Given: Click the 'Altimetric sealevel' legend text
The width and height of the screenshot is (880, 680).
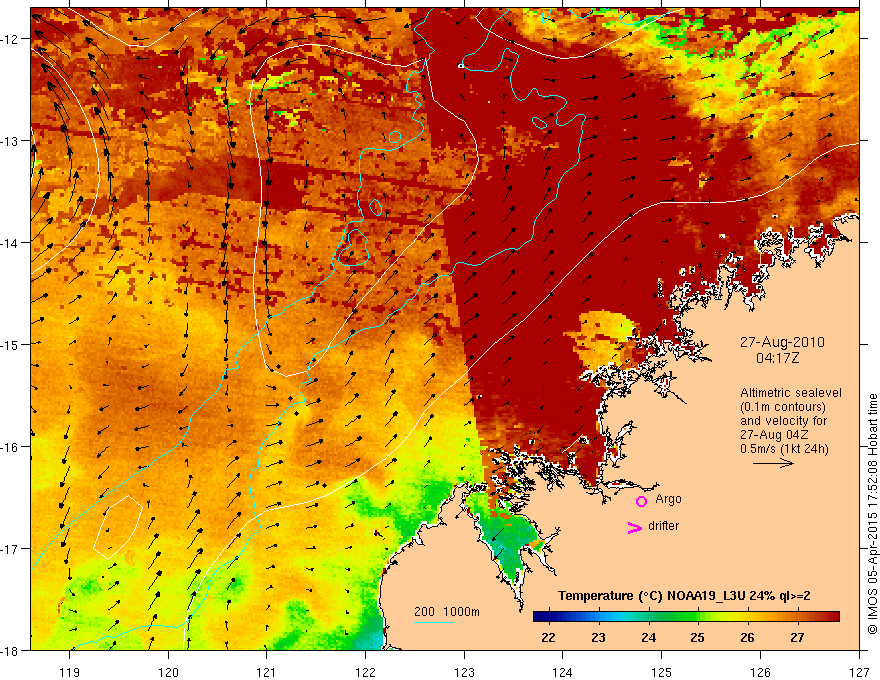Looking at the screenshot, I should point(791,393).
